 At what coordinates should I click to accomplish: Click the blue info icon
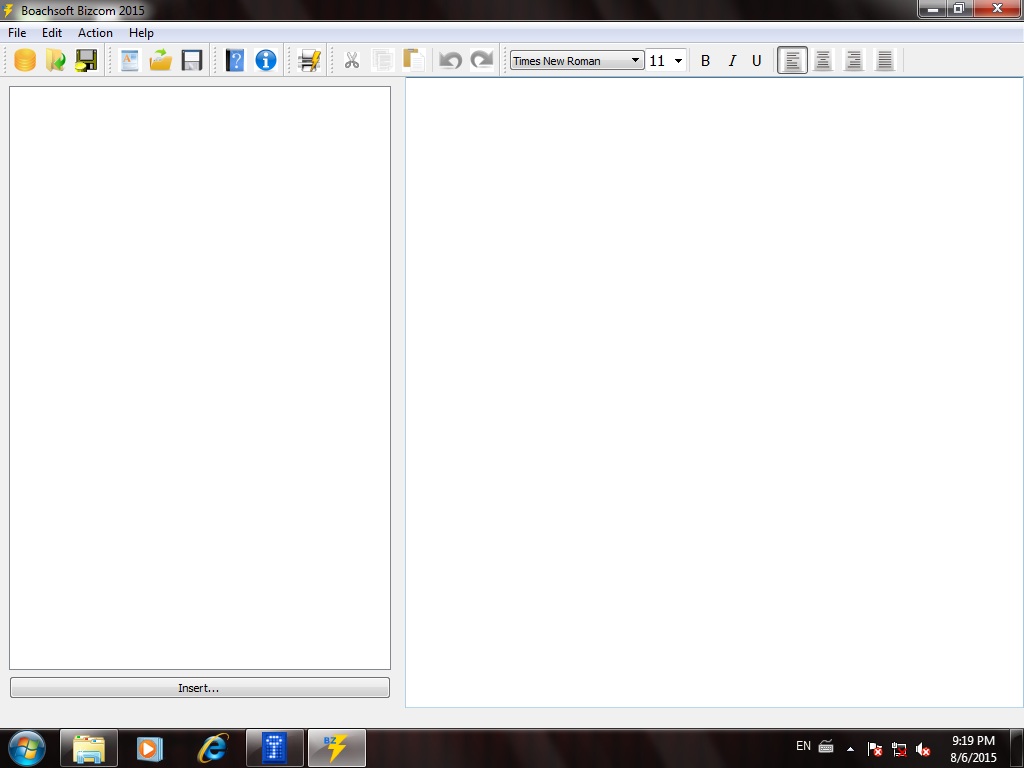click(266, 60)
